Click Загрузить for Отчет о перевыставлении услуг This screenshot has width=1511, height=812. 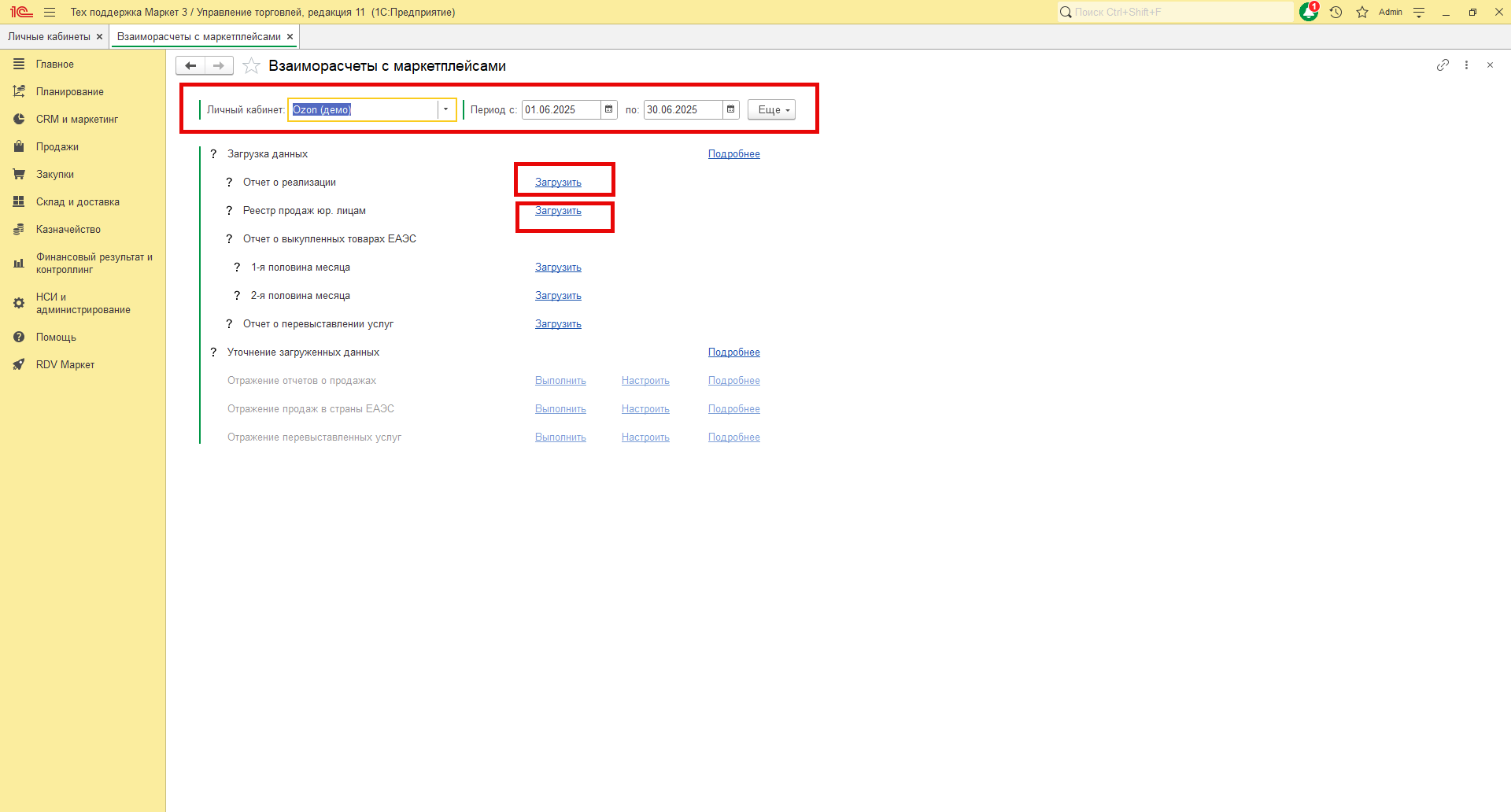pos(558,324)
